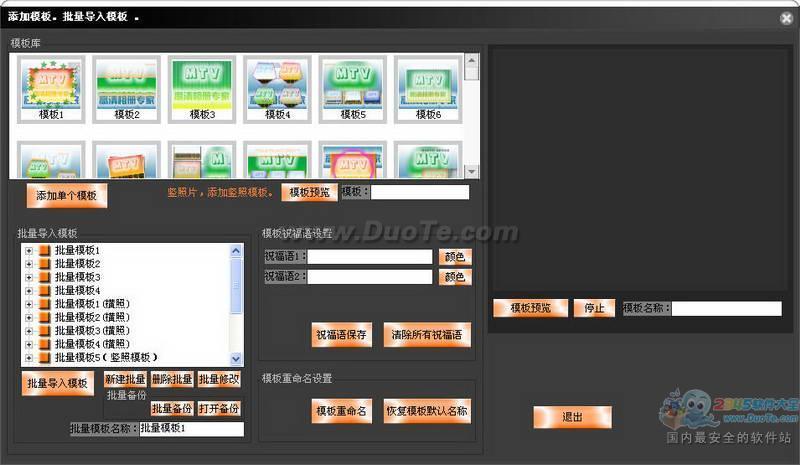The image size is (800, 465).
Task: Click 模板预览 button beside template library
Action: (x=309, y=192)
